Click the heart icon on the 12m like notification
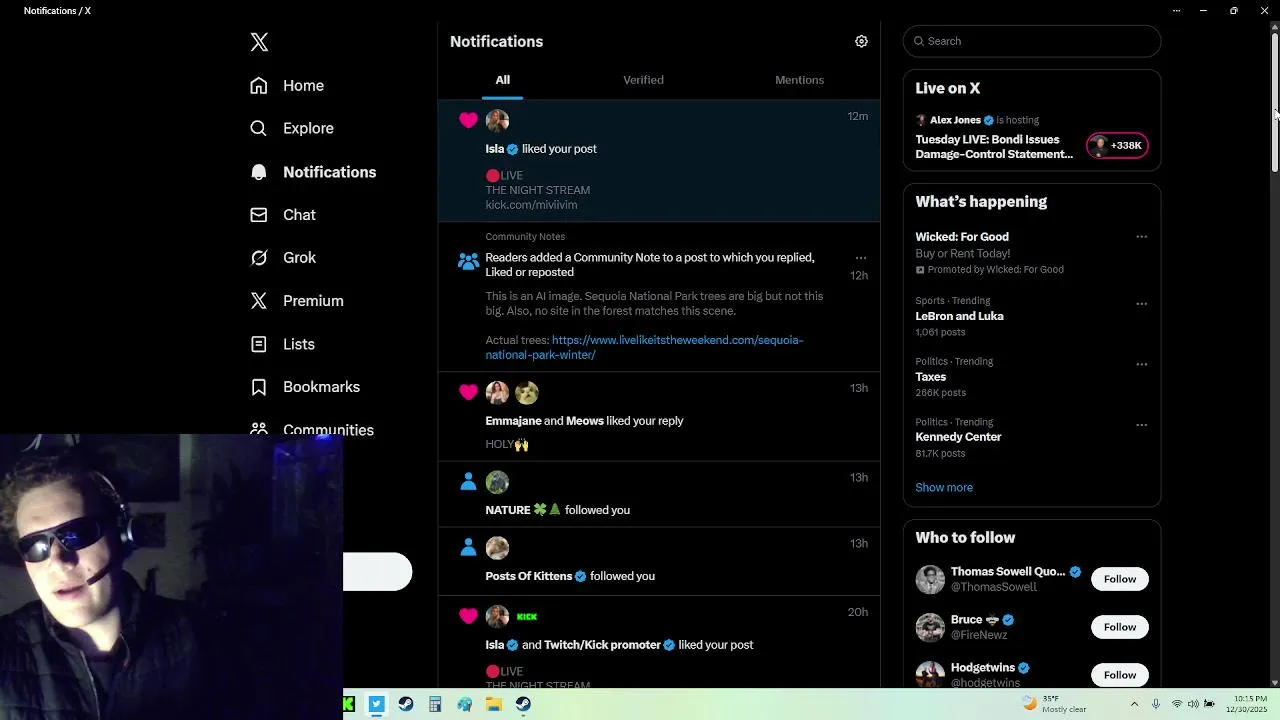This screenshot has width=1280, height=720. point(468,120)
